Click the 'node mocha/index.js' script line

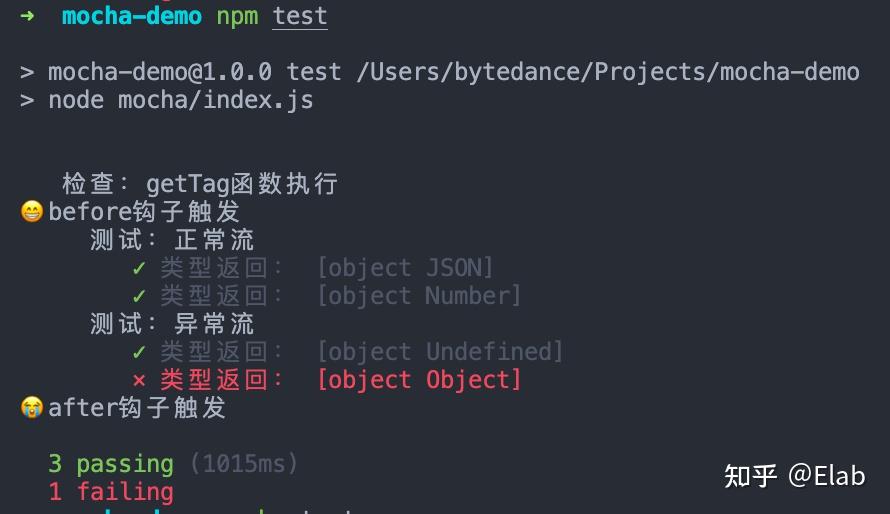point(180,100)
